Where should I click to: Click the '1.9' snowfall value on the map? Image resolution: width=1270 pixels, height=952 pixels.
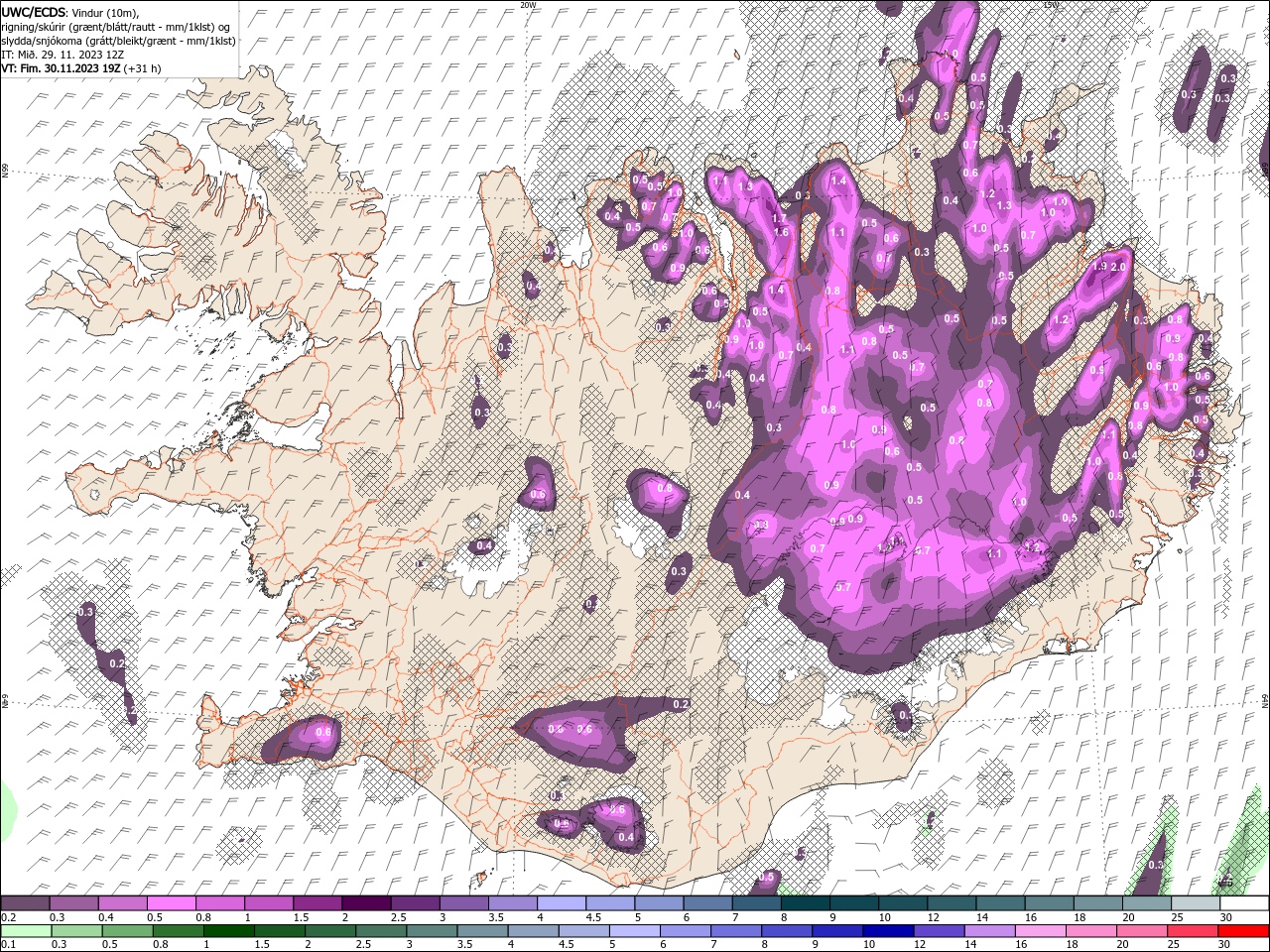coord(1099,267)
